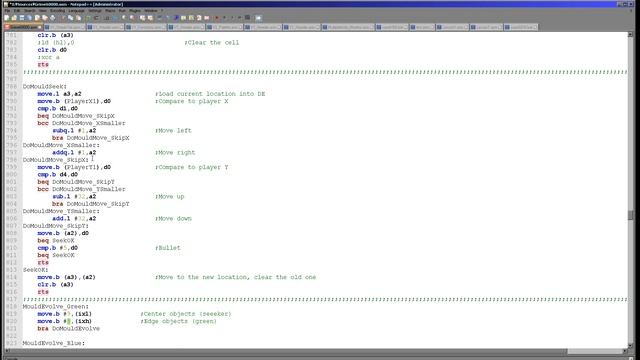Viewport: 640px width, 360px height.
Task: Click the ';Bullet' comment
Action: 168,248
